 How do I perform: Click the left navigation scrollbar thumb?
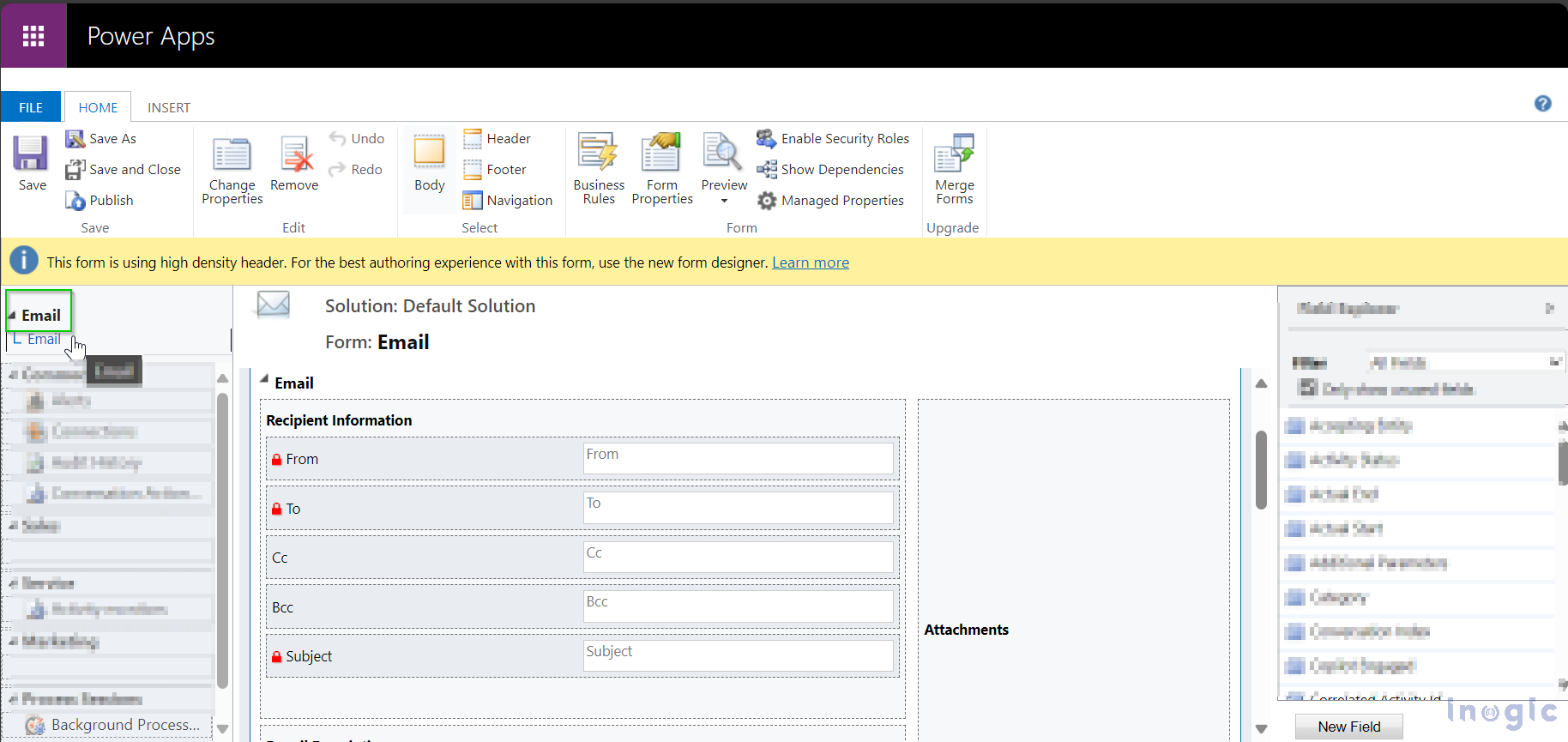point(223,540)
